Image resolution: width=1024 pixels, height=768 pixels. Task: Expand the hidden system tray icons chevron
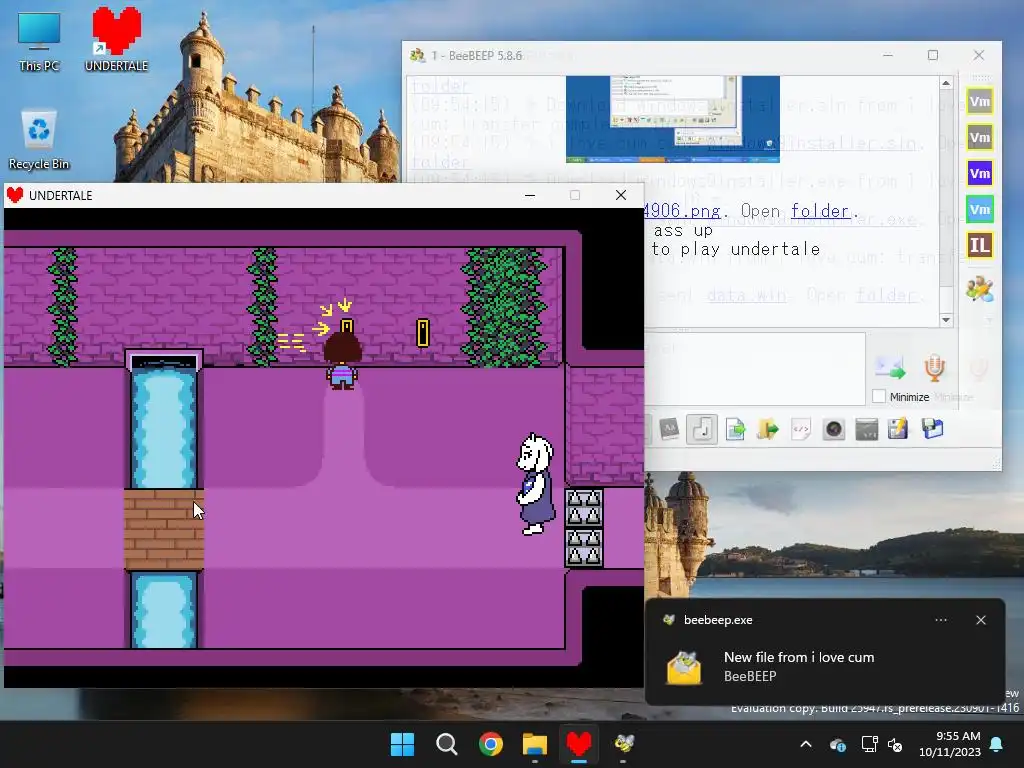pyautogui.click(x=806, y=744)
